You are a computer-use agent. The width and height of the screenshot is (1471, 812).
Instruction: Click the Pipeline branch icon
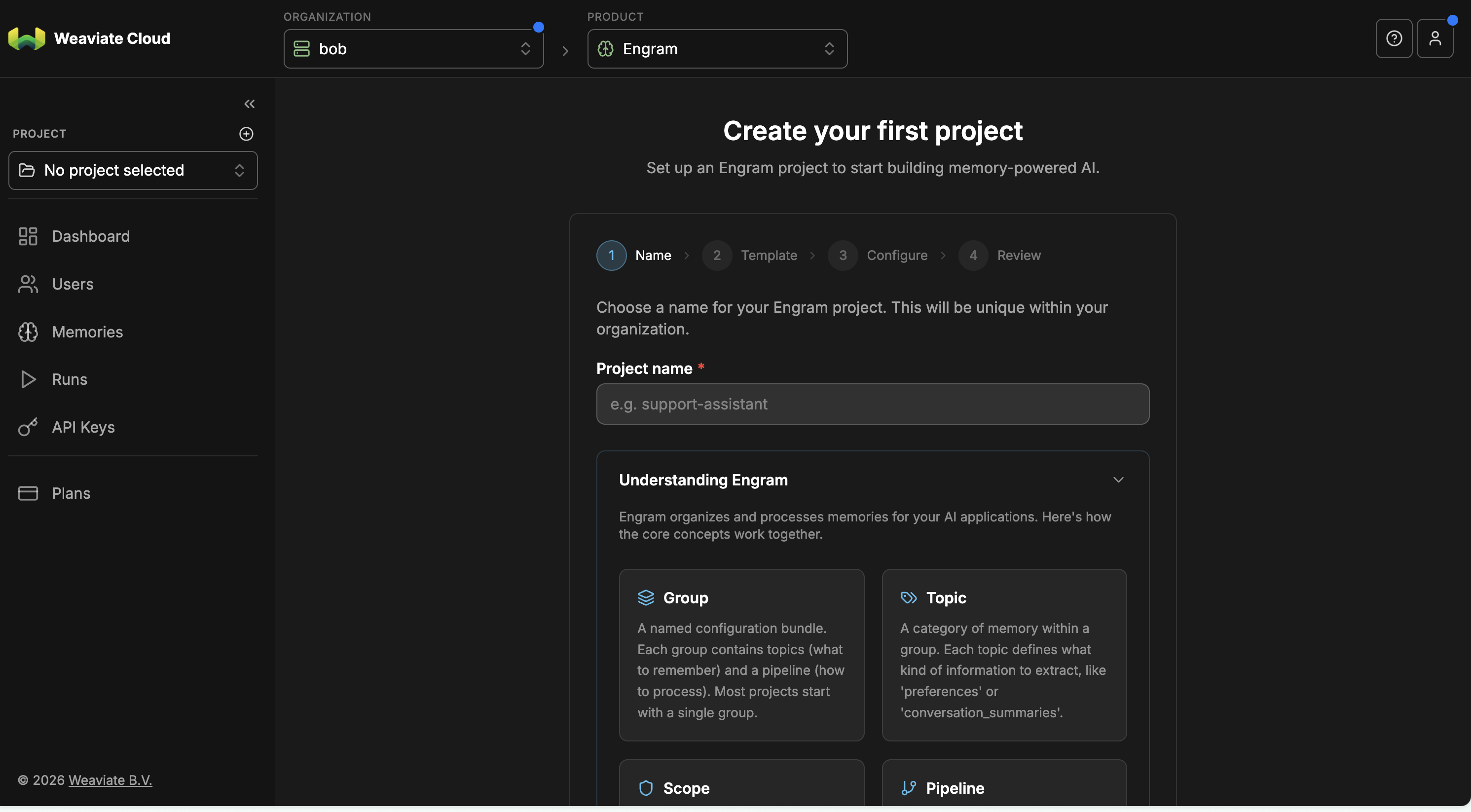pos(909,788)
